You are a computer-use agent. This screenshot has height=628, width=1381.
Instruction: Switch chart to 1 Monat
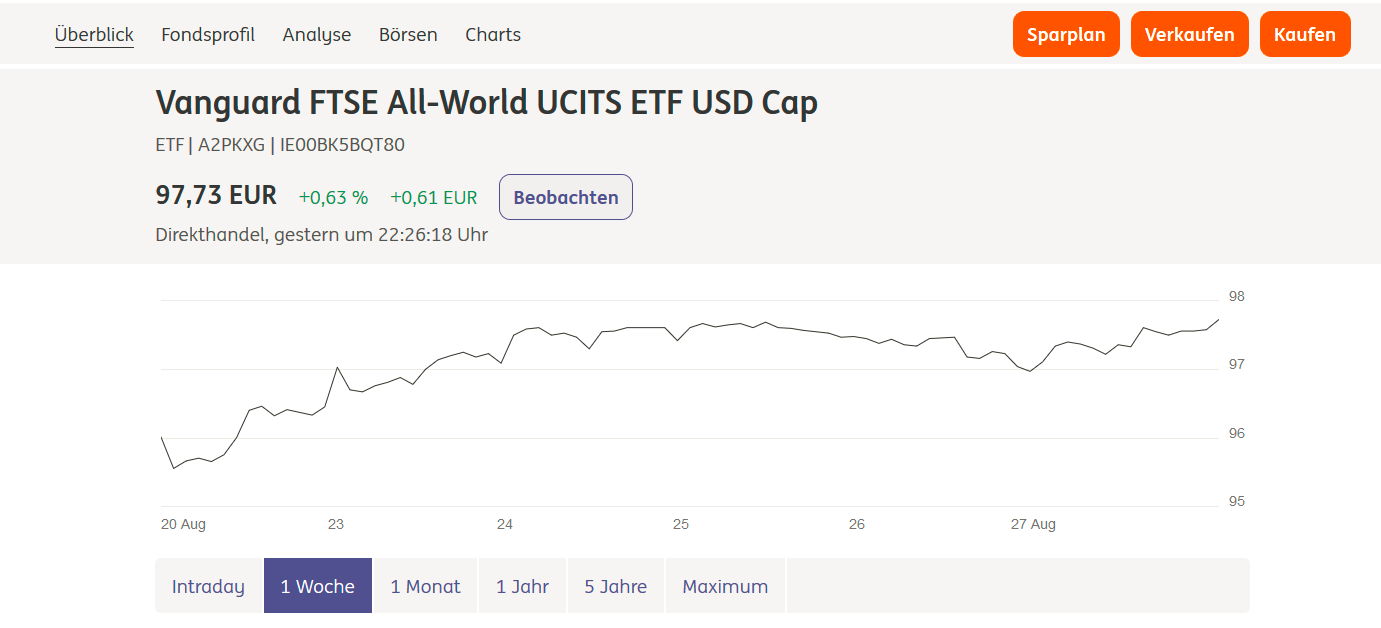(425, 586)
